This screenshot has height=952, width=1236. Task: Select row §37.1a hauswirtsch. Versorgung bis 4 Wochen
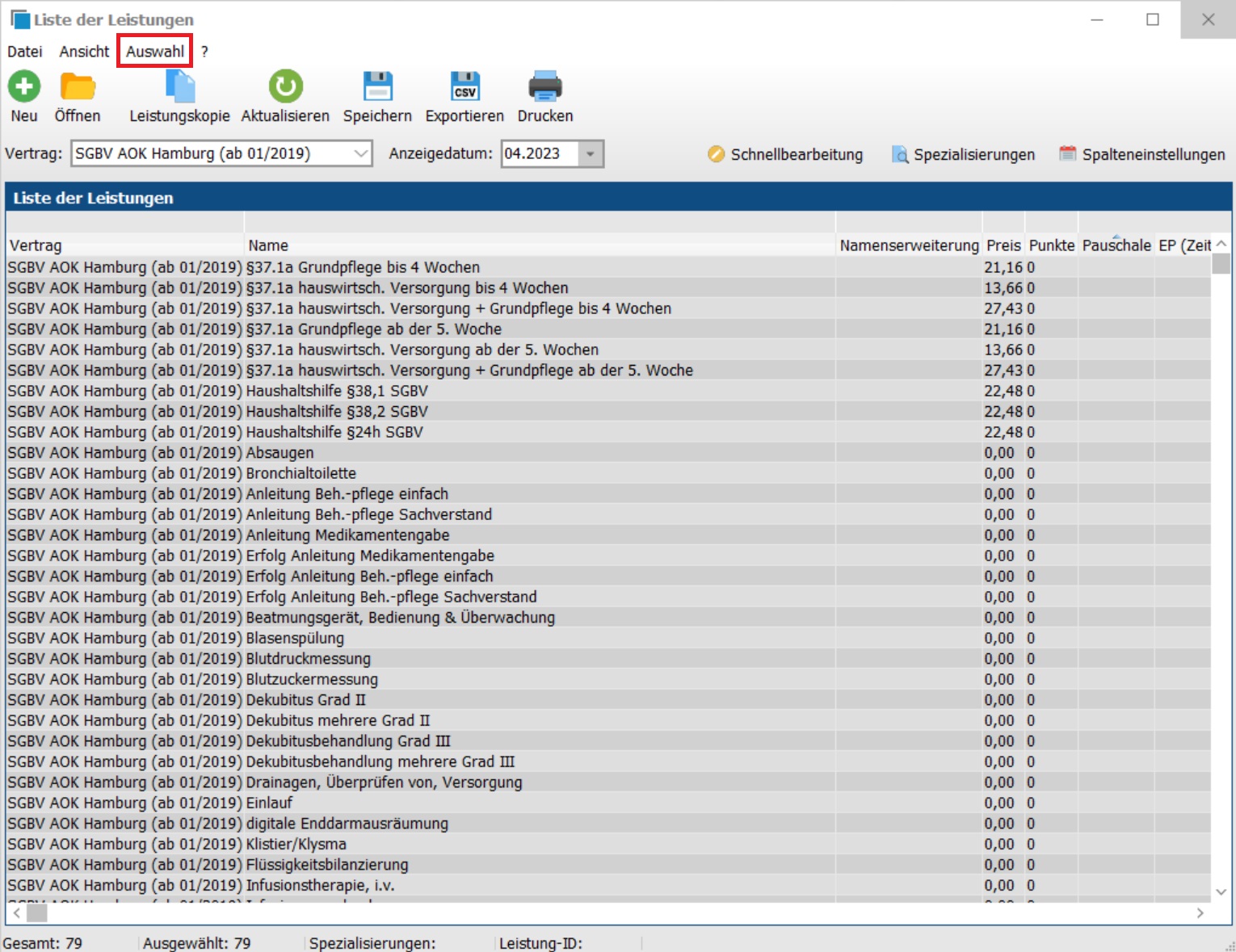pyautogui.click(x=608, y=288)
